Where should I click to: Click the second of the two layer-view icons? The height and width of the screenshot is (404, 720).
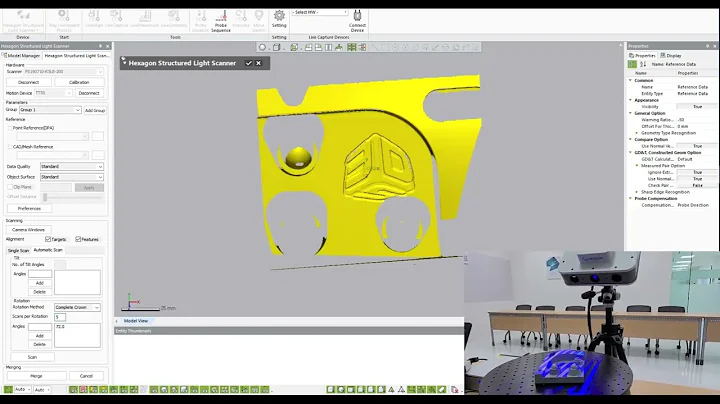(x=318, y=47)
